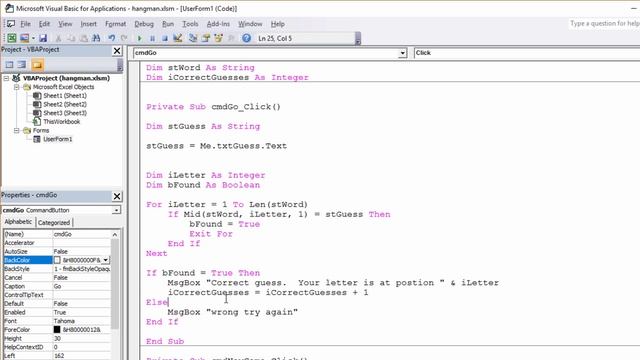Screen dimensions: 640x360
Task: Open Find with the binoculars icon
Action: 96,38
